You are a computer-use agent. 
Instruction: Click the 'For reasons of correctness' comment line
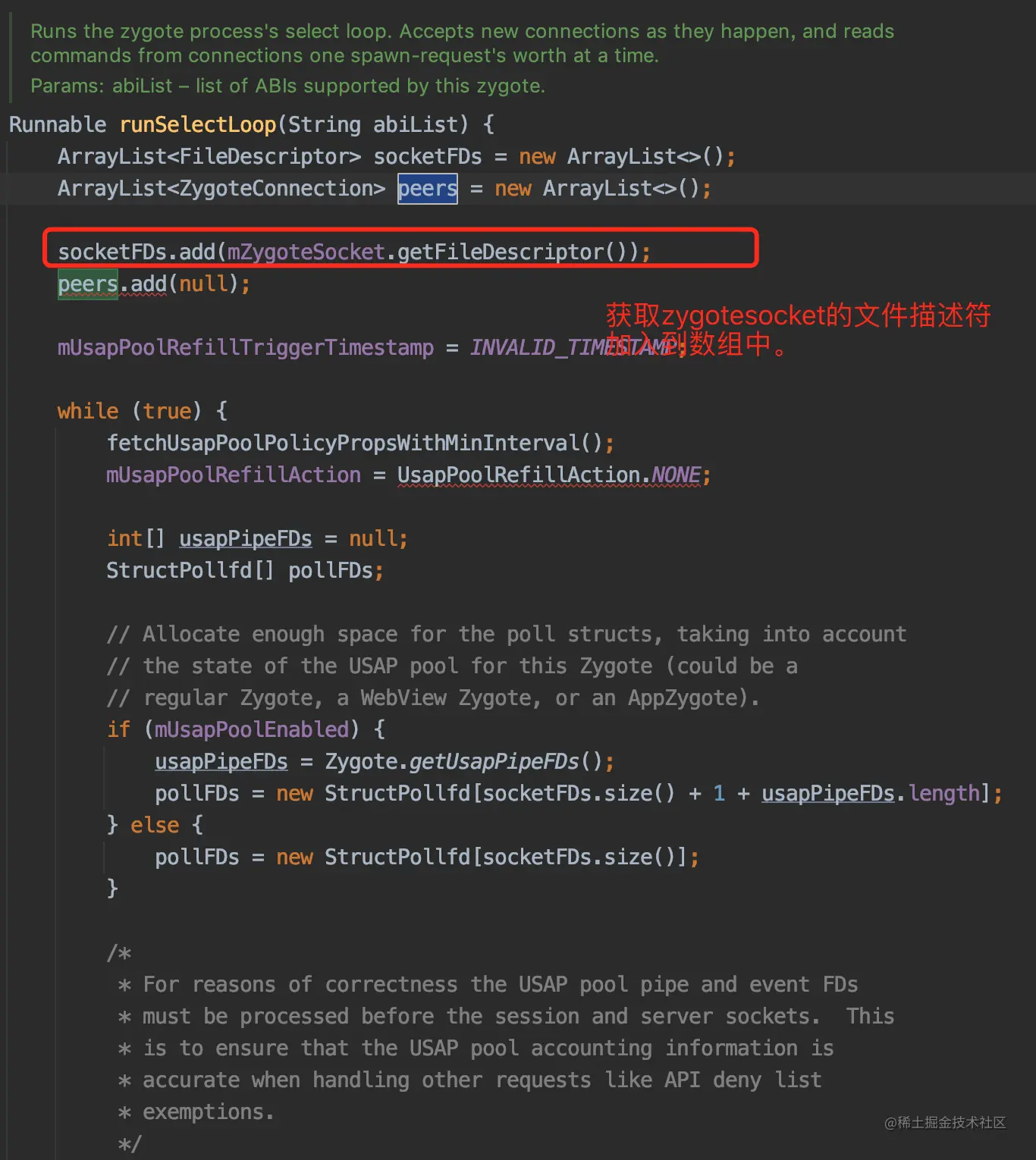(x=488, y=984)
